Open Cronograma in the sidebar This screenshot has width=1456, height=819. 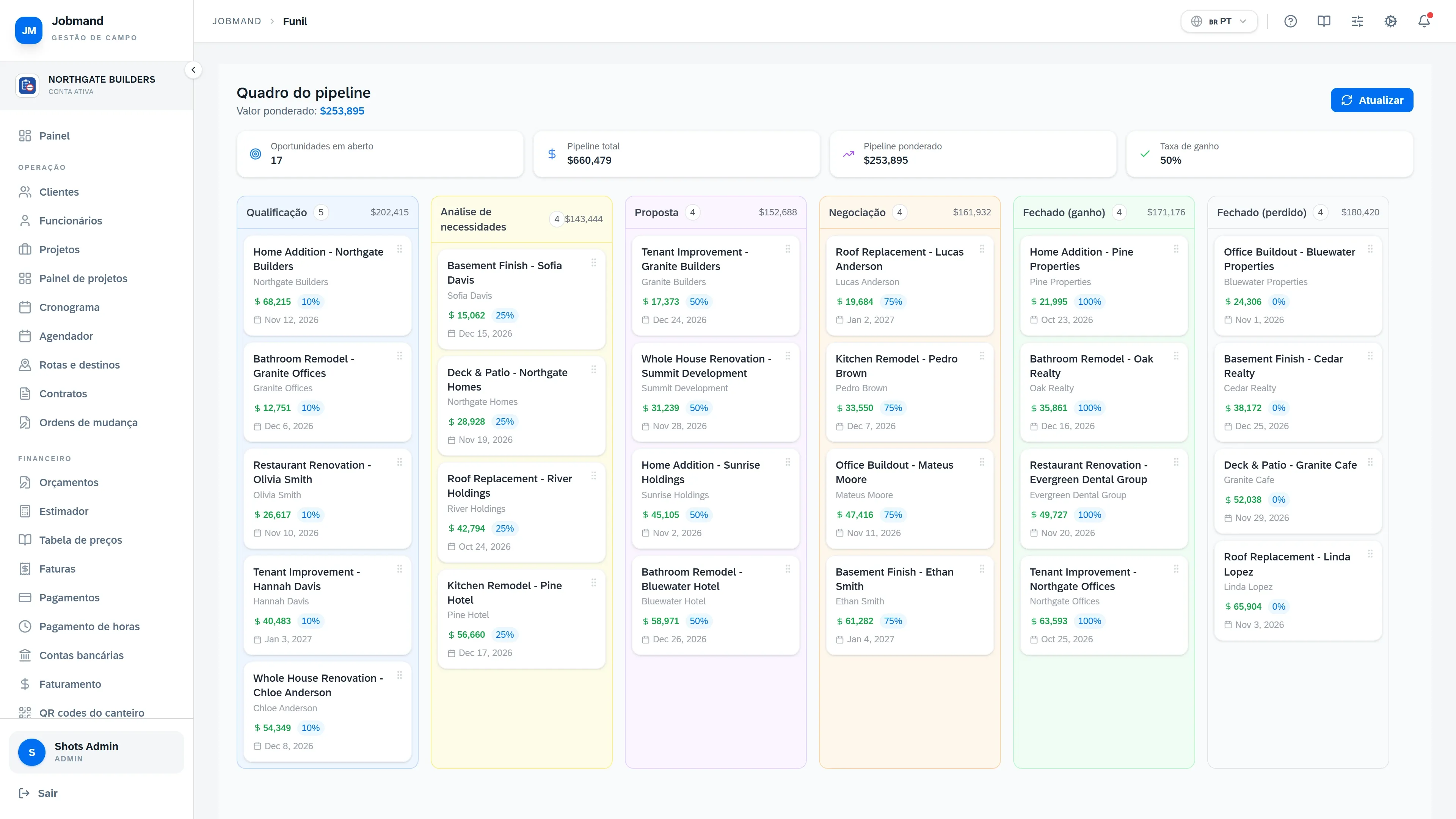tap(97, 308)
